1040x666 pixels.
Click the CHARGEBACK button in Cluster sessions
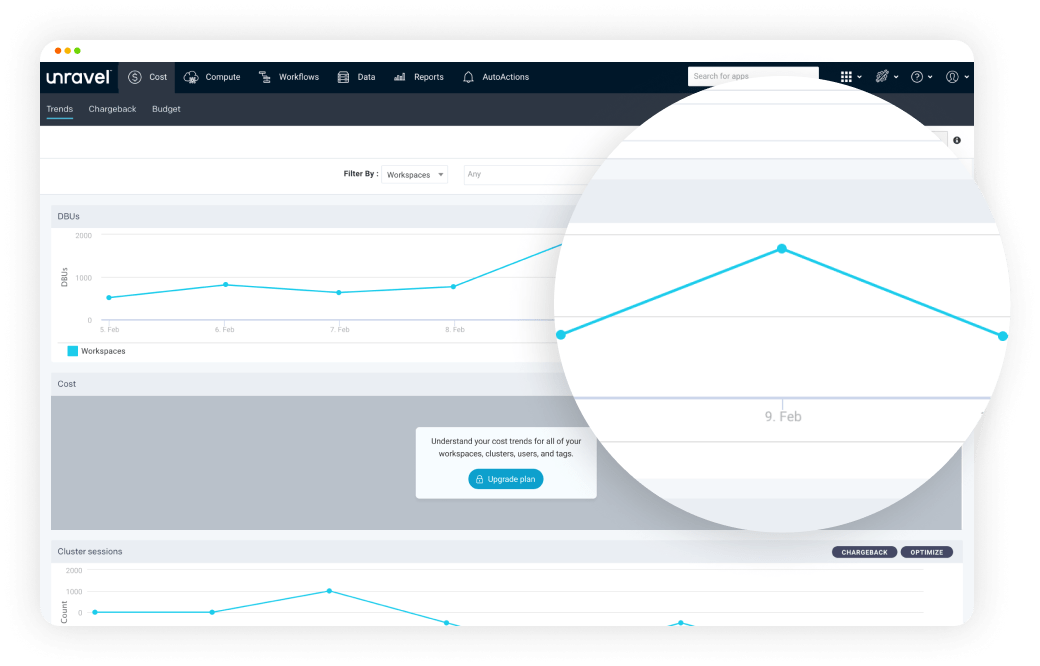[864, 552]
